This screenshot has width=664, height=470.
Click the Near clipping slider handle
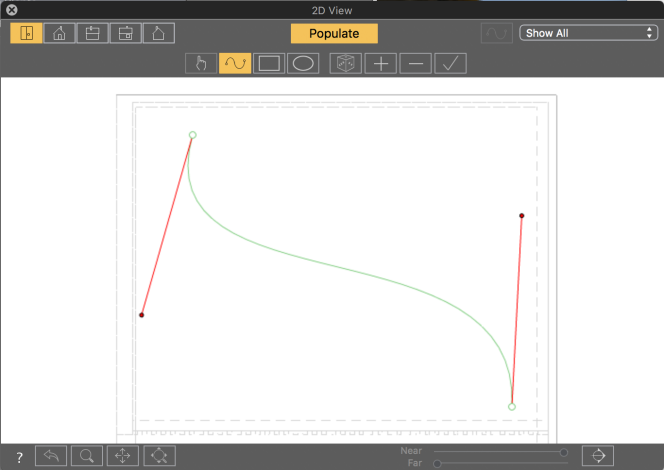[x=564, y=452]
